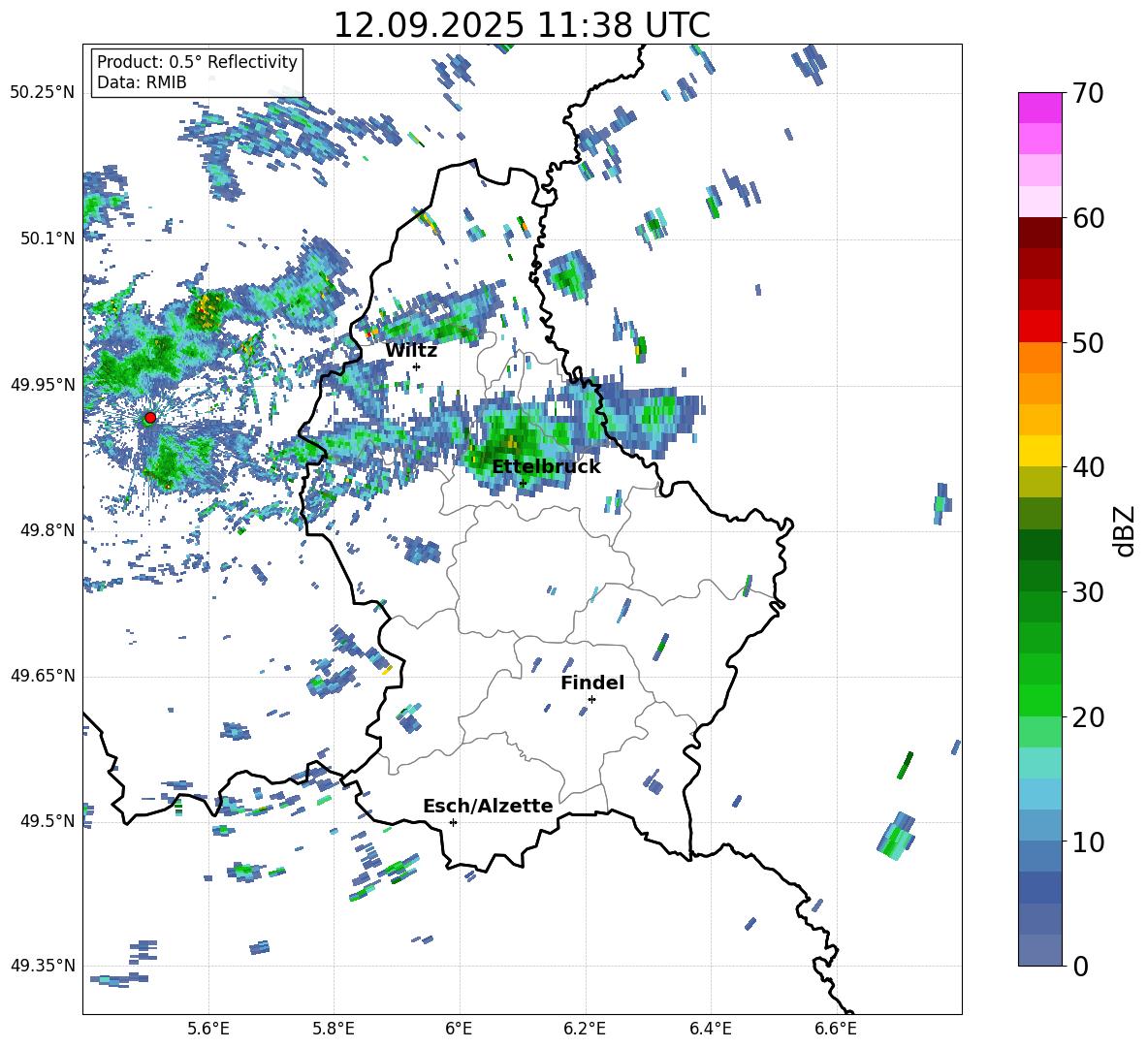The height and width of the screenshot is (1048, 1148).
Task: Click the 5.8°E longitude label
Action: coord(334,1029)
